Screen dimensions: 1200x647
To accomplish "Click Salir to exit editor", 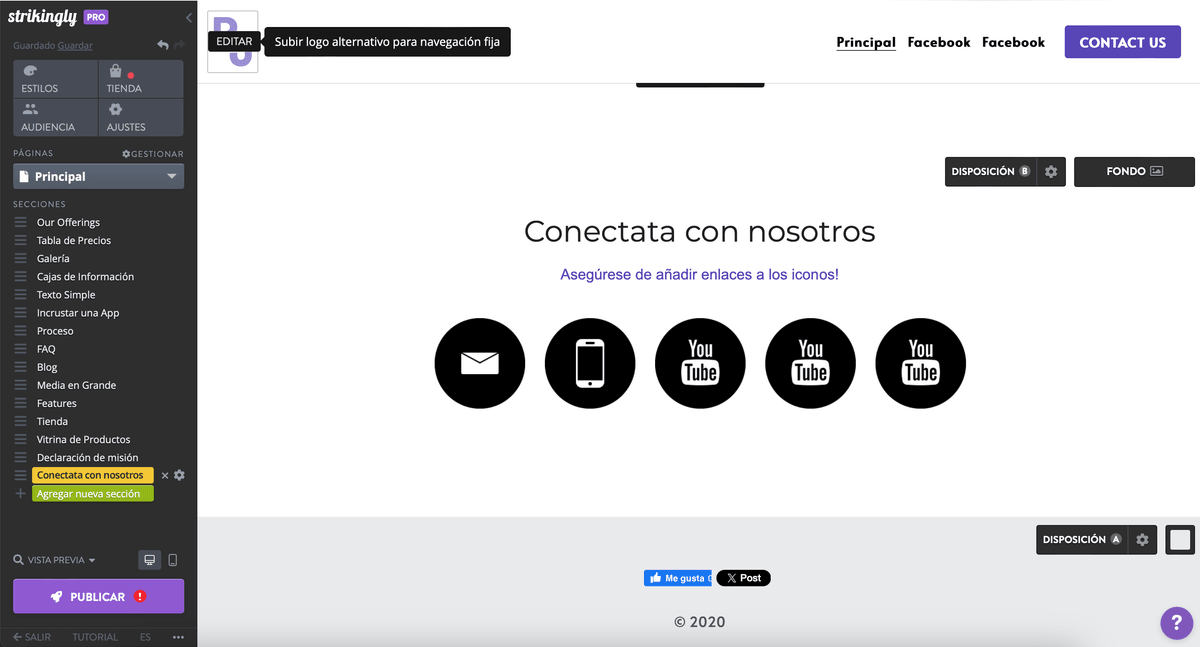I will pos(32,637).
